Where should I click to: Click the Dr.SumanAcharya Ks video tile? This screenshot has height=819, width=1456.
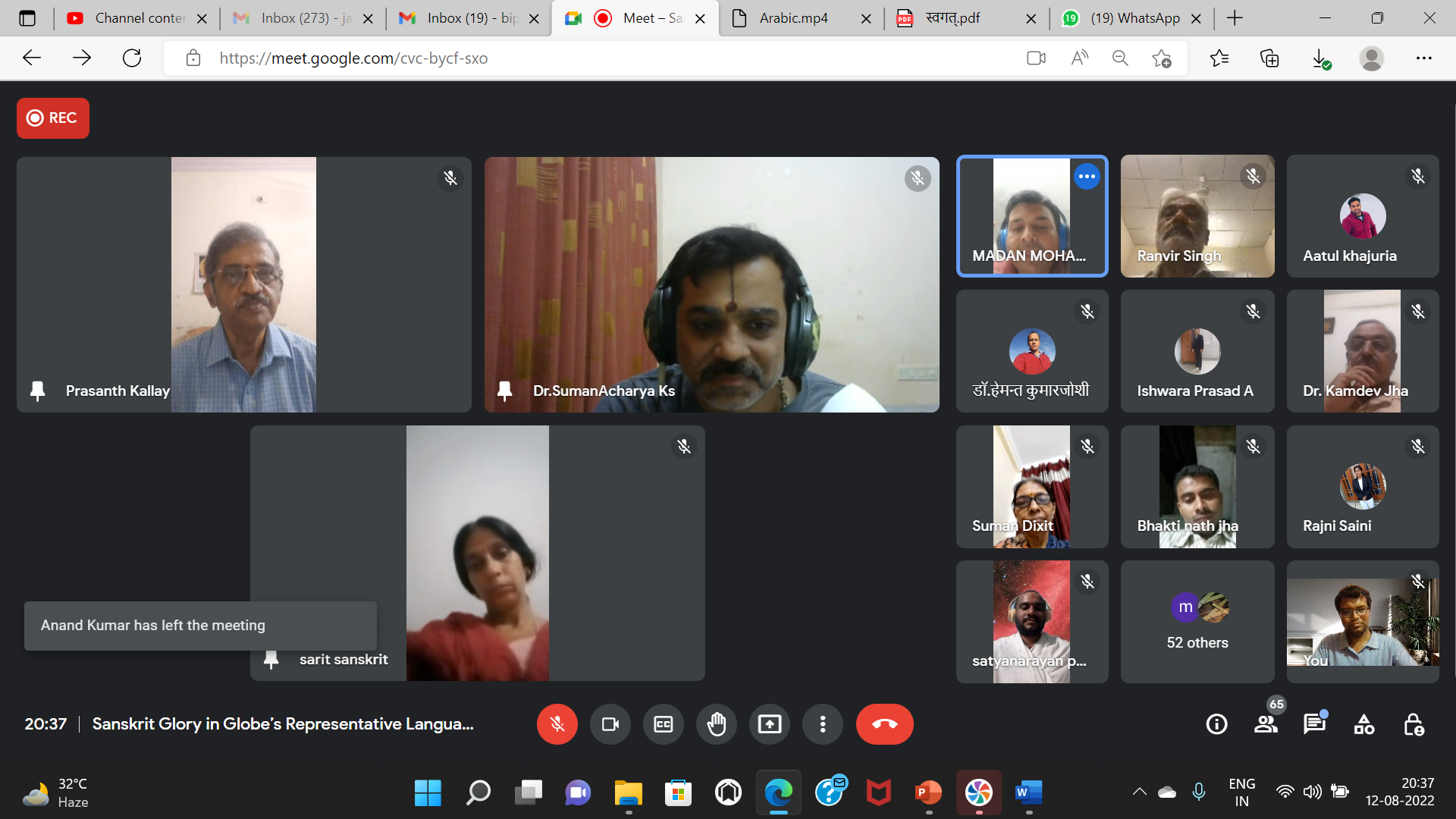[711, 284]
